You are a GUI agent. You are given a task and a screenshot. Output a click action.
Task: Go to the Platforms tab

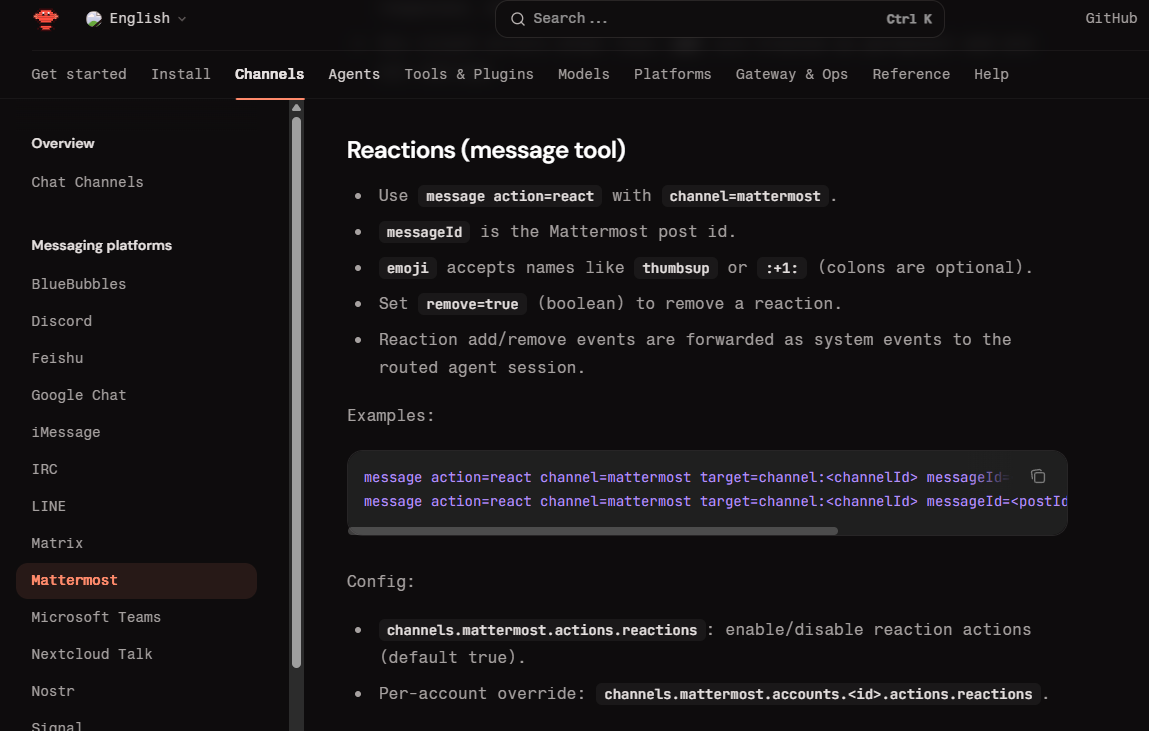click(x=673, y=74)
